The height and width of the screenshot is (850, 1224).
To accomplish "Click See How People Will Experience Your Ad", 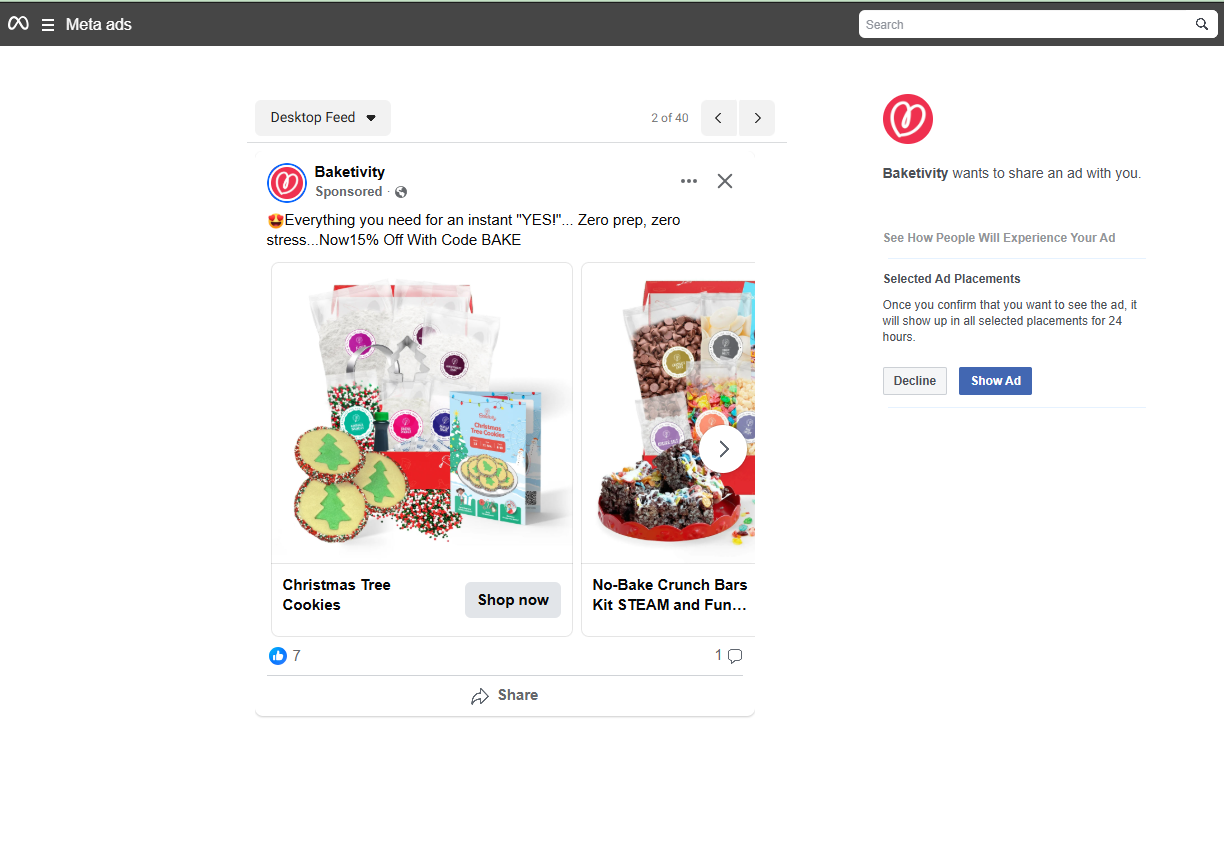I will pyautogui.click(x=999, y=238).
